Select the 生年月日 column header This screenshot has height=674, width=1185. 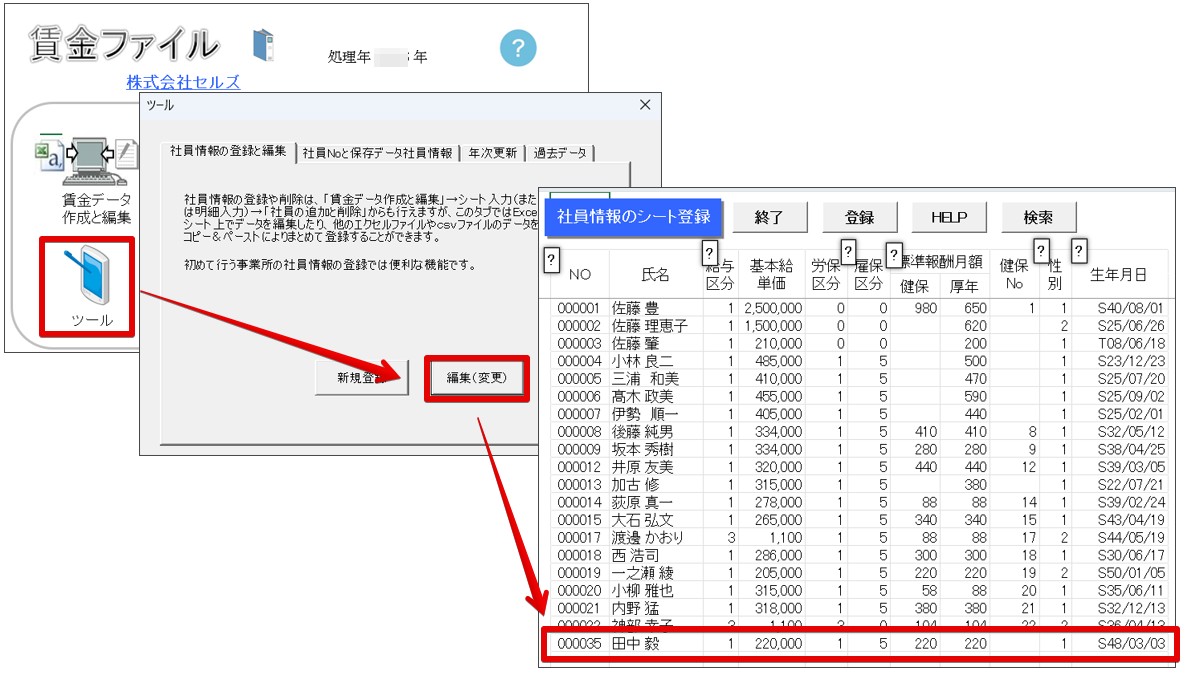pyautogui.click(x=1118, y=274)
